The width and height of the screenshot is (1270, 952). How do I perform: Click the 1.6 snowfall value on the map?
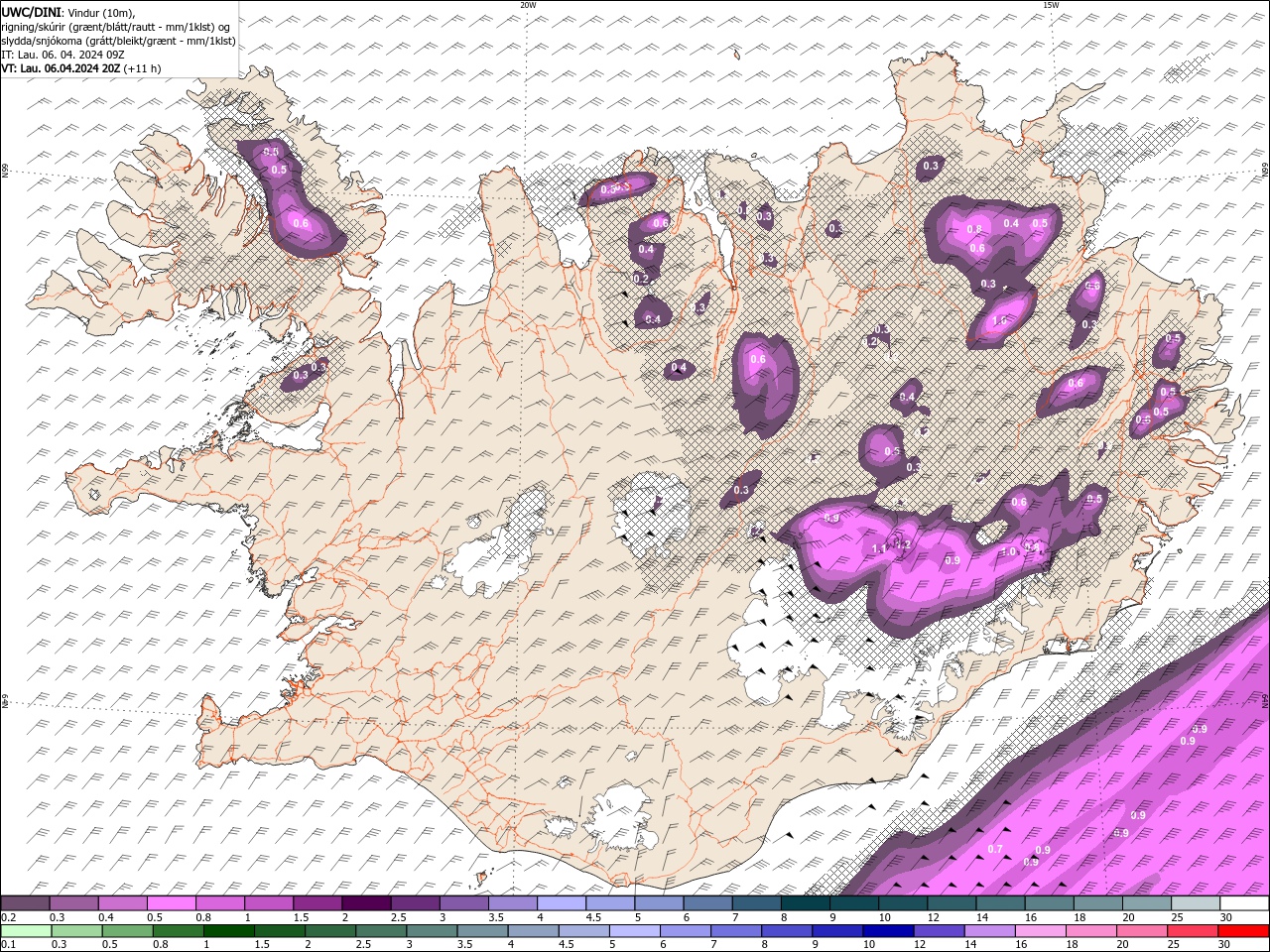click(999, 320)
